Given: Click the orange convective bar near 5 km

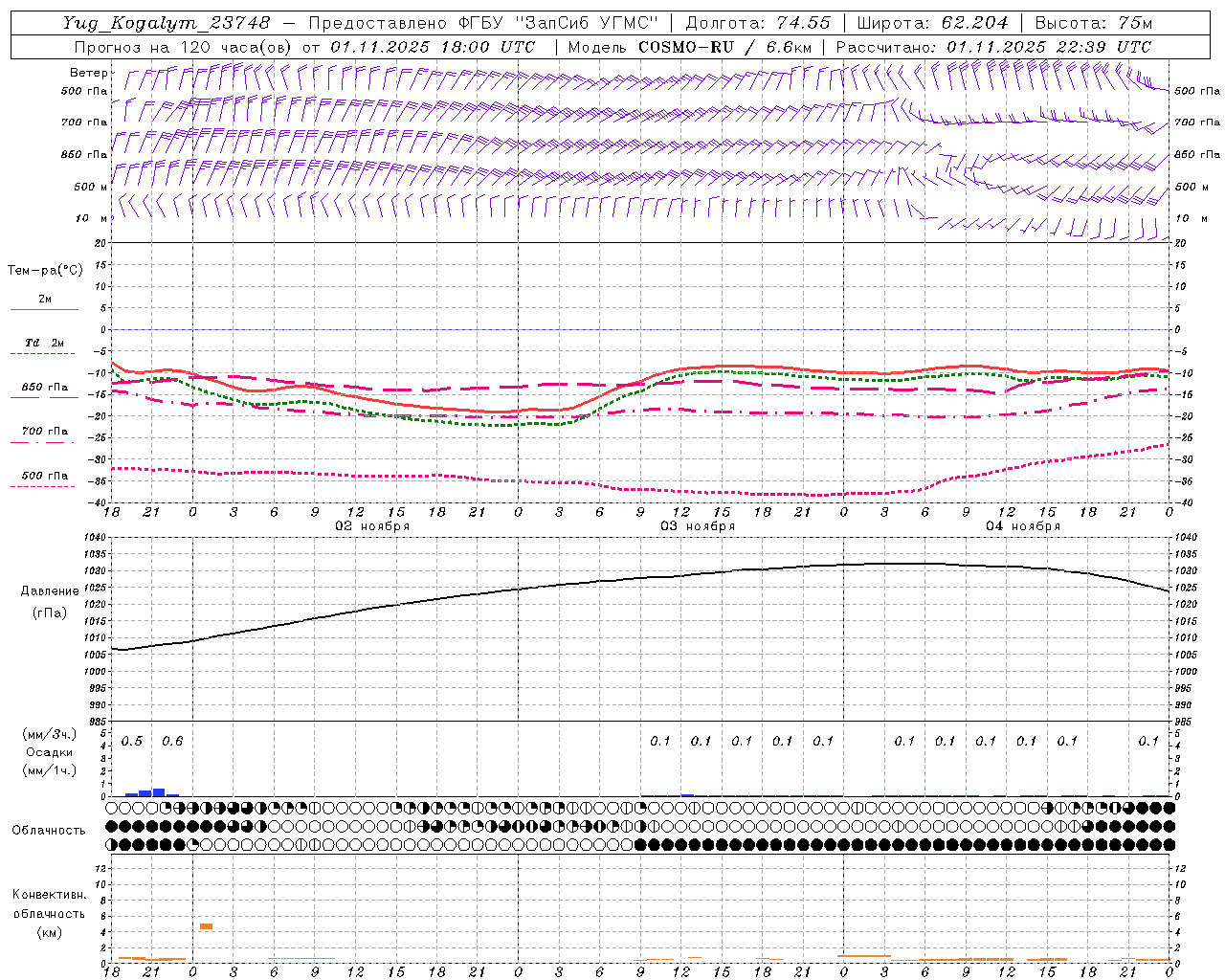Looking at the screenshot, I should pos(206,926).
